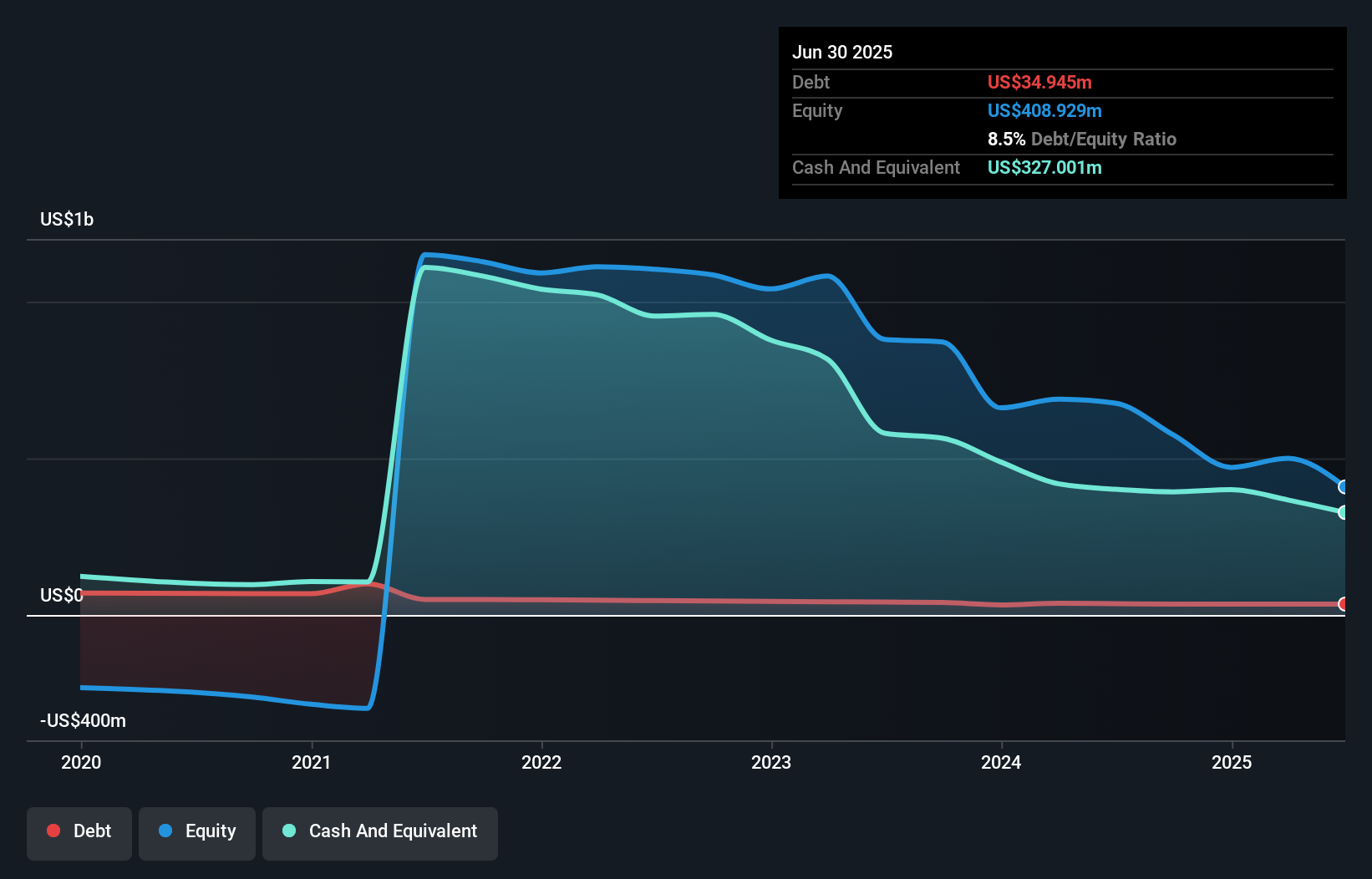Select the Equity endpoint marker at Jun 2025

click(1344, 487)
